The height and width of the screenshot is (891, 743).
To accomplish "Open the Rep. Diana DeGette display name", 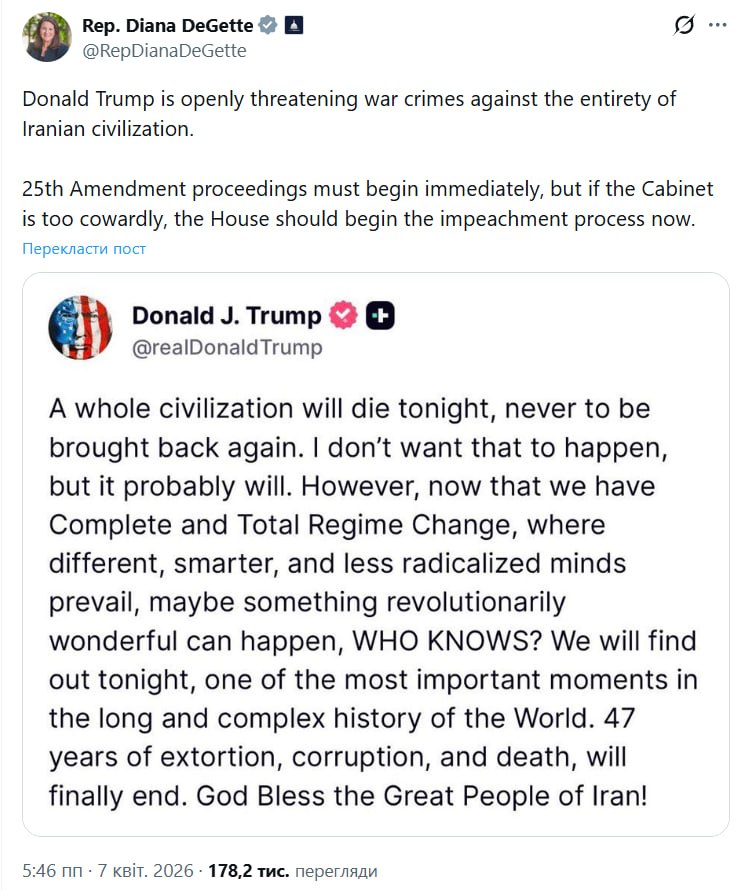I will click(x=168, y=25).
